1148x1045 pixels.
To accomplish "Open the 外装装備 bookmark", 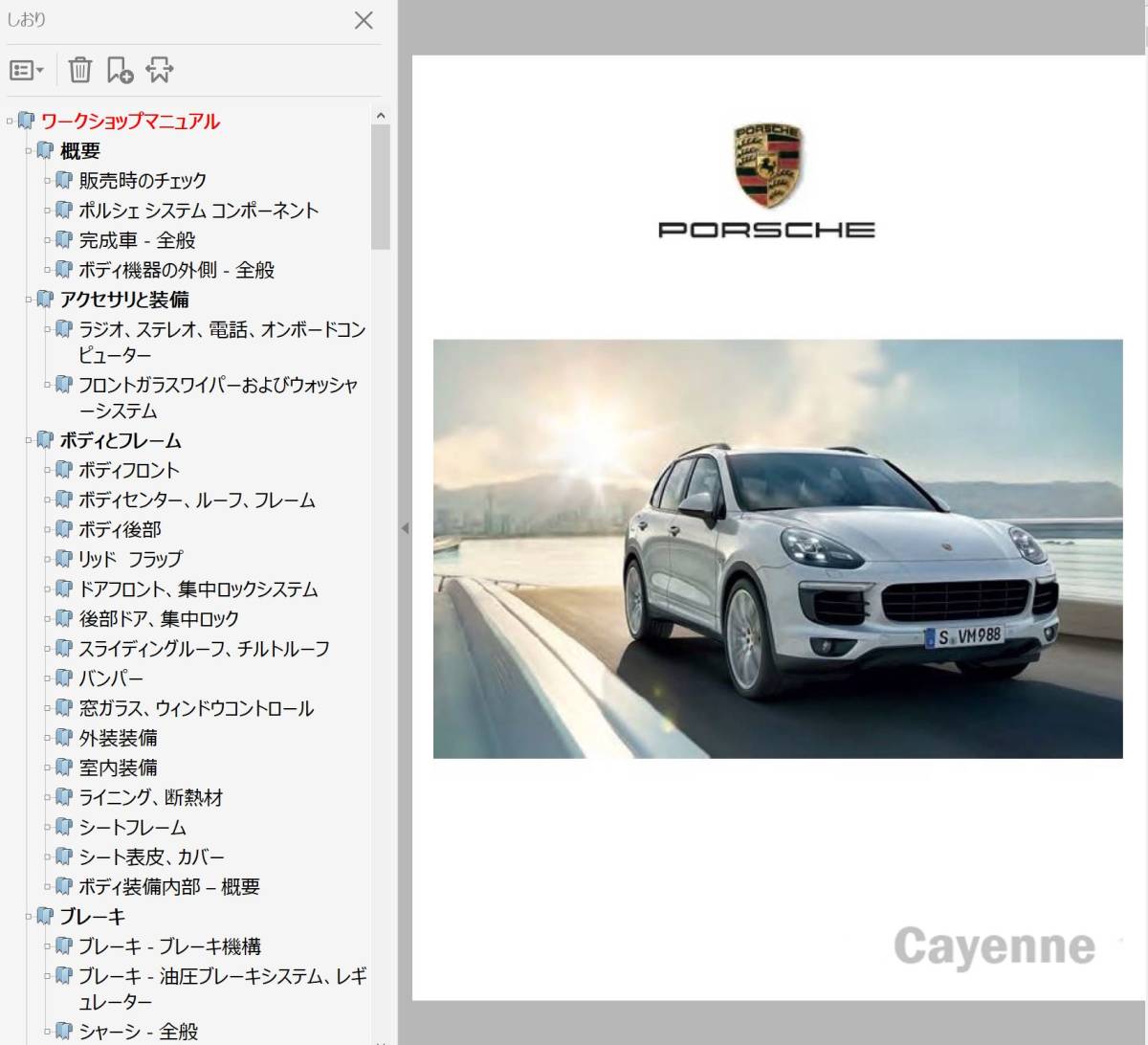I will pyautogui.click(x=118, y=738).
